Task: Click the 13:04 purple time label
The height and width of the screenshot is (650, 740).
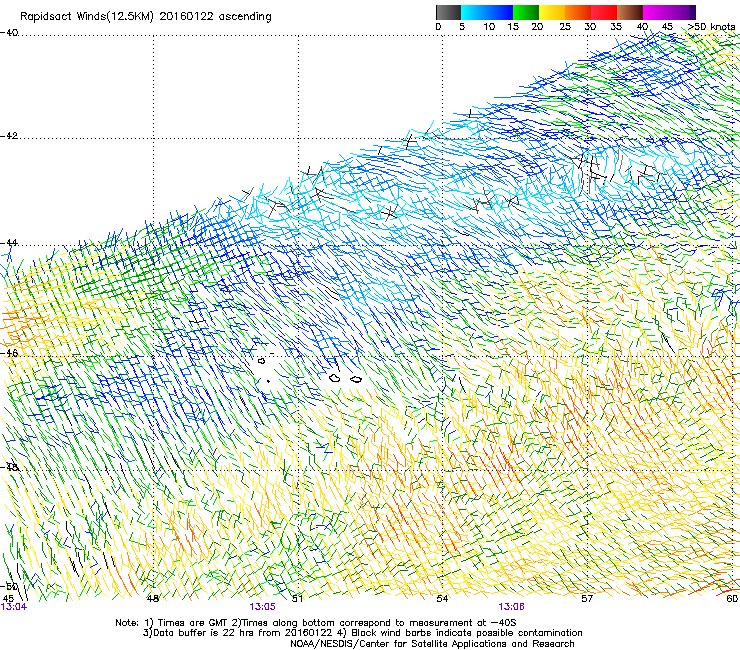Action: coord(14,607)
